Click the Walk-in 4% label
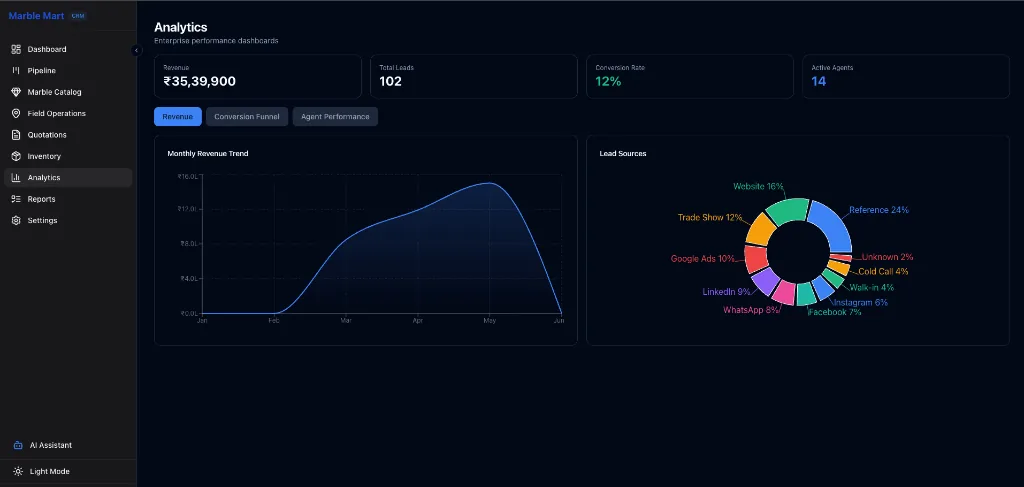The height and width of the screenshot is (487, 1024). click(x=872, y=287)
